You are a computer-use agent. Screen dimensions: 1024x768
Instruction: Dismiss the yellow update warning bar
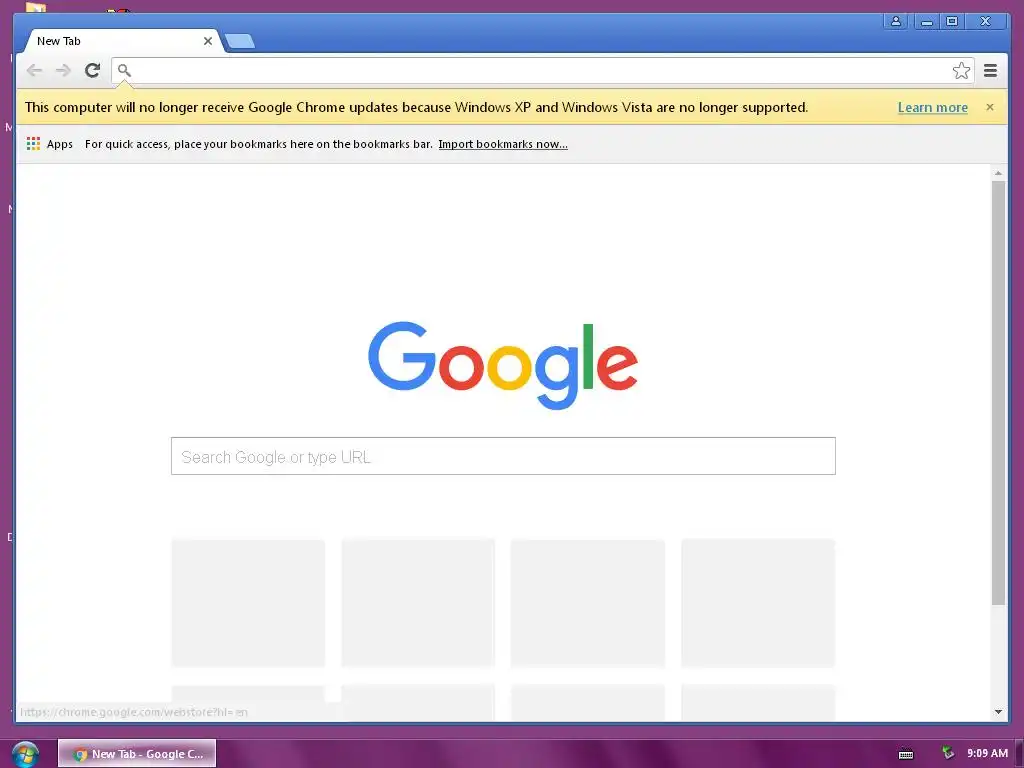click(x=989, y=107)
